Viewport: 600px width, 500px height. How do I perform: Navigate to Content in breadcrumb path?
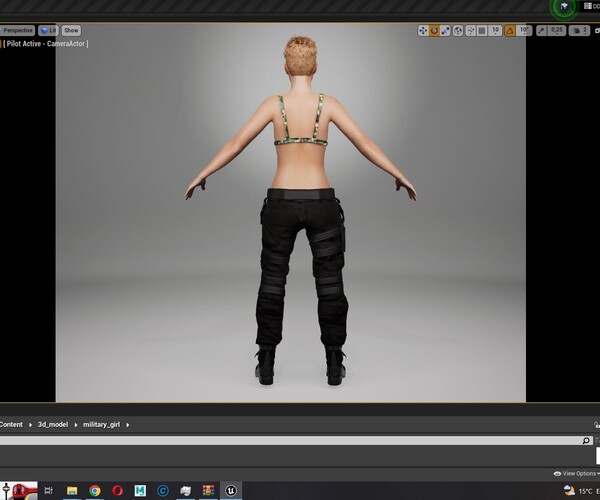(11, 424)
